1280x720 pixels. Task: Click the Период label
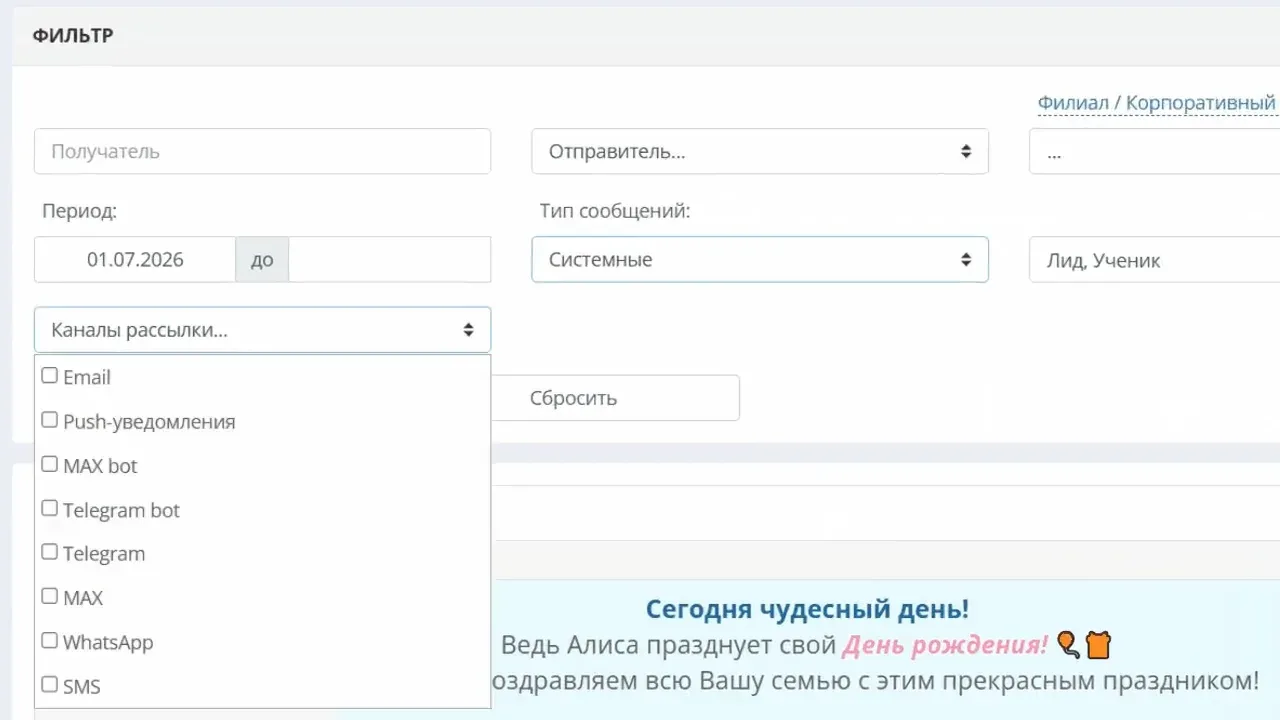coord(80,211)
